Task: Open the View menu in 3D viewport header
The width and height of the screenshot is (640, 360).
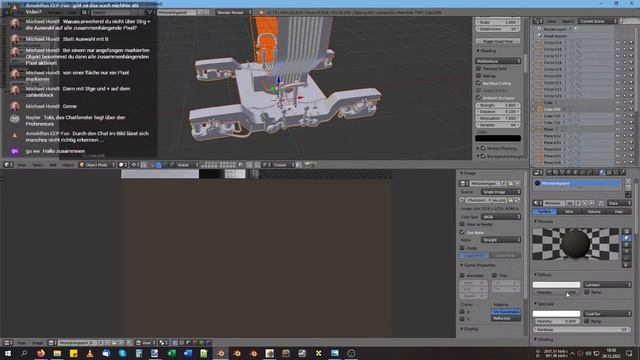Action: pyautogui.click(x=22, y=165)
